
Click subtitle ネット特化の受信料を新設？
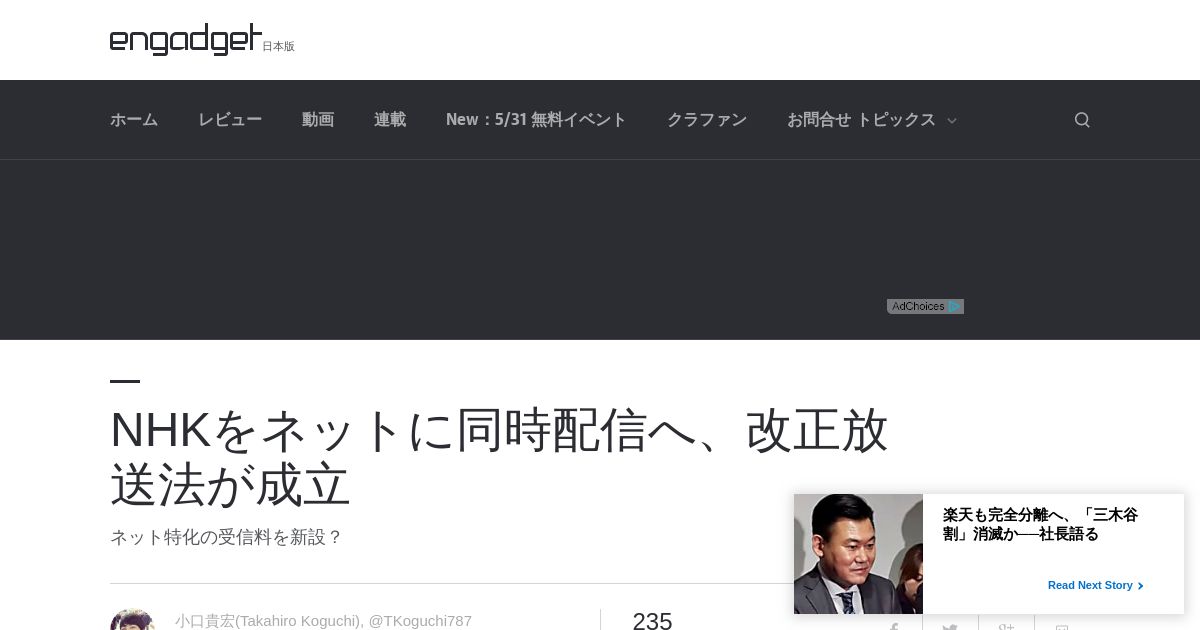226,537
